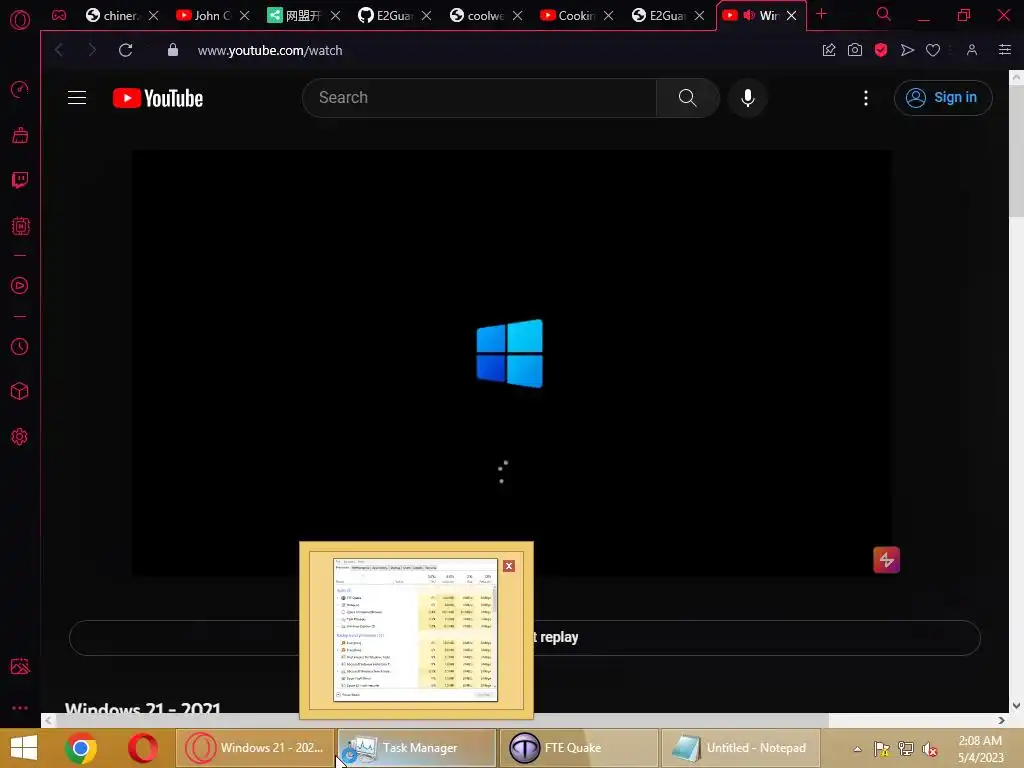
Task: Open the Windows Start button
Action: point(24,748)
